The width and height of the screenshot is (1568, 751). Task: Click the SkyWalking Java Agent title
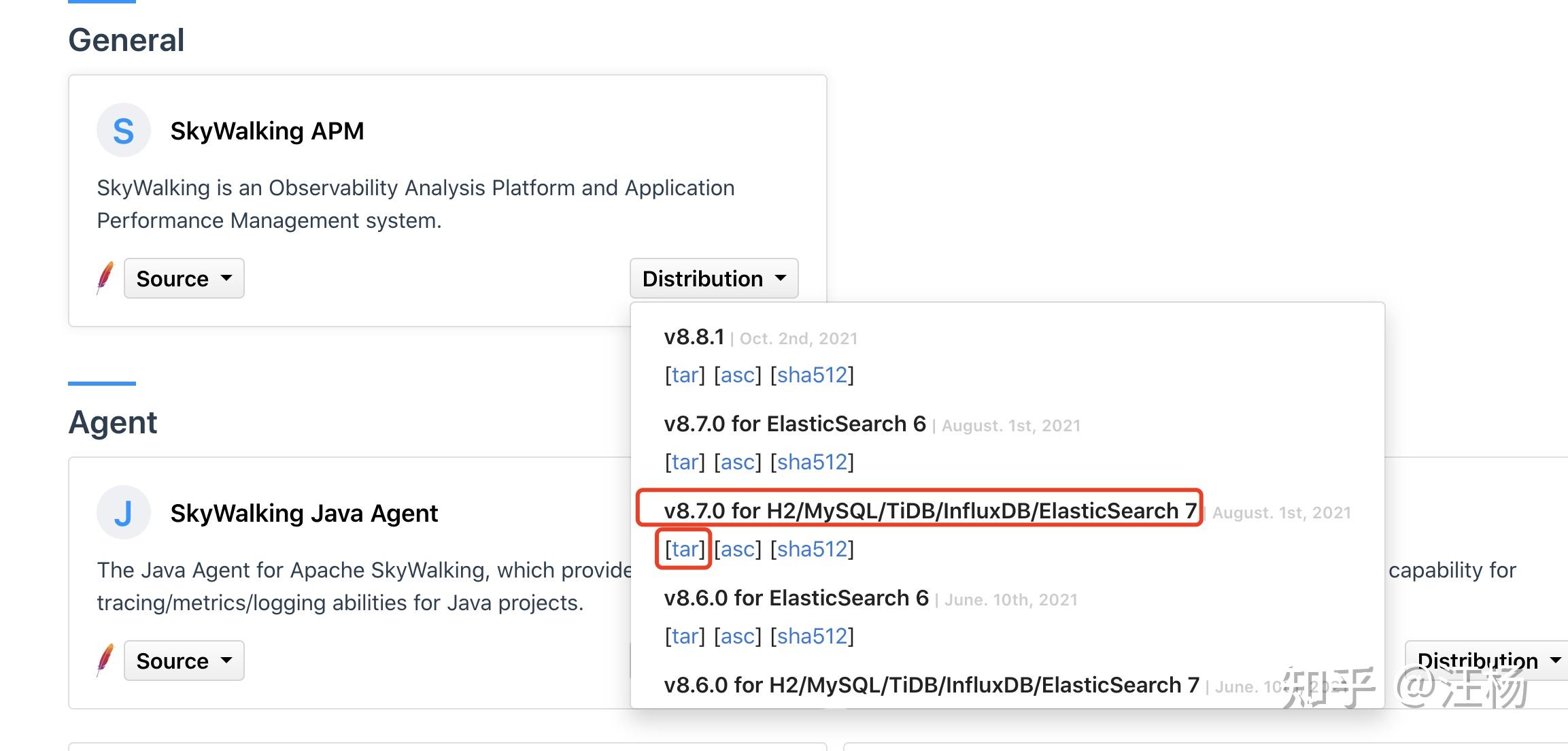(x=304, y=513)
